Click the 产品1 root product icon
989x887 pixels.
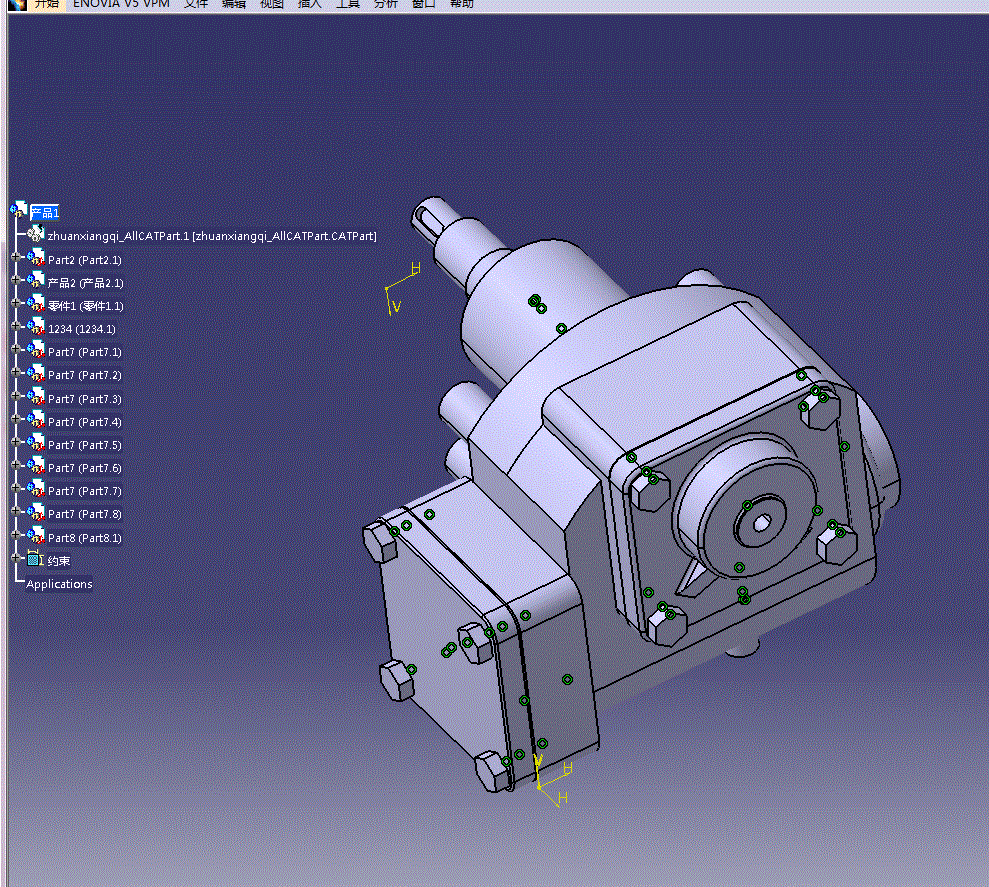19,210
